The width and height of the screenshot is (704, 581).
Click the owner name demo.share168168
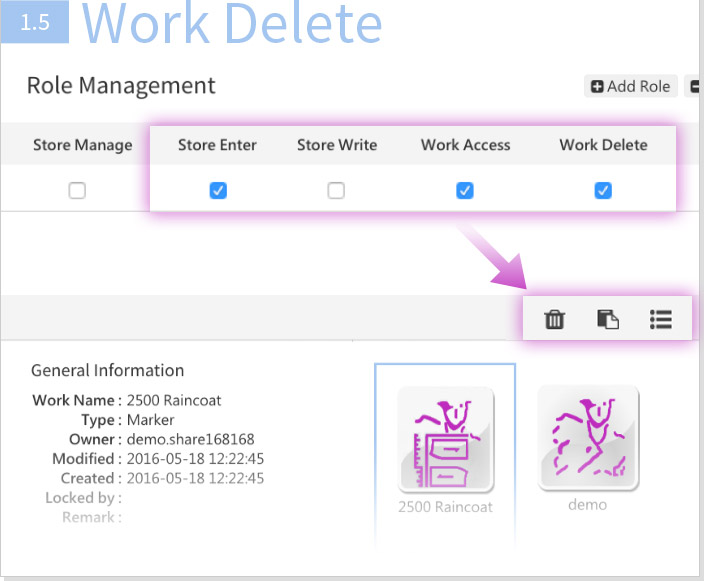pos(190,439)
